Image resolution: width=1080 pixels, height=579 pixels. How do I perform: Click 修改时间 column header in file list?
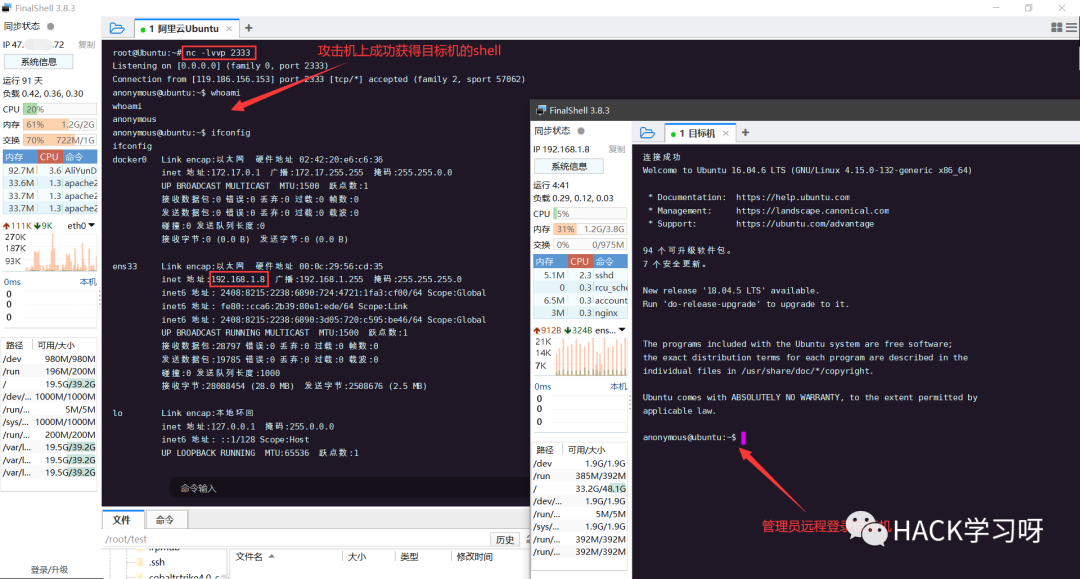click(x=475, y=556)
